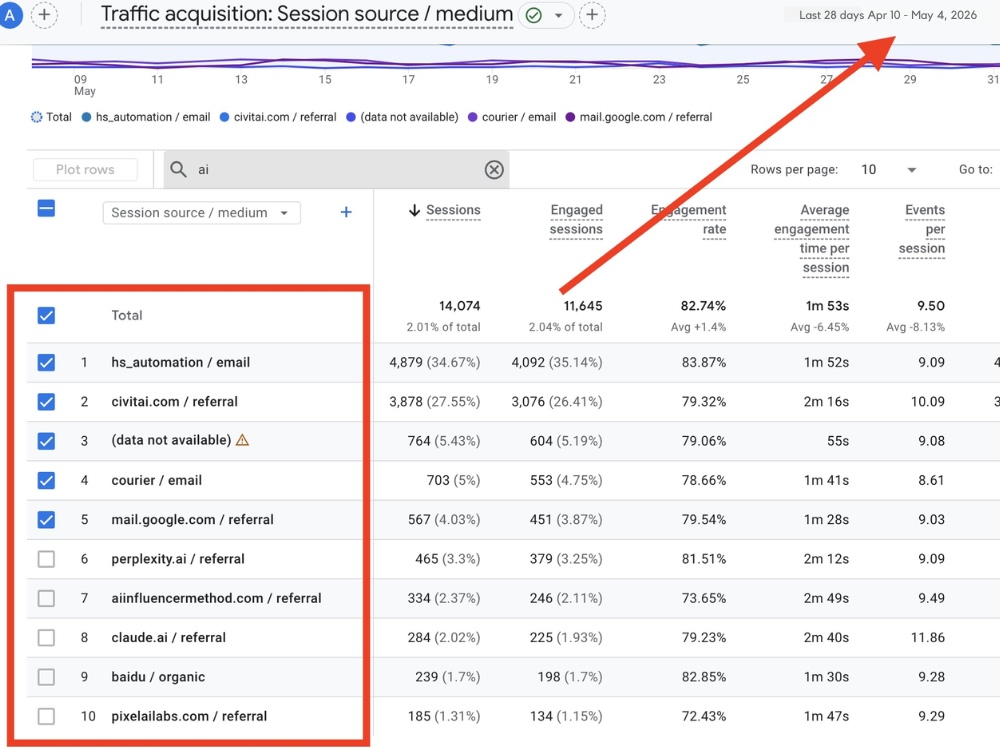
Task: Uncheck civitai.com / referral row checkbox
Action: (x=46, y=402)
